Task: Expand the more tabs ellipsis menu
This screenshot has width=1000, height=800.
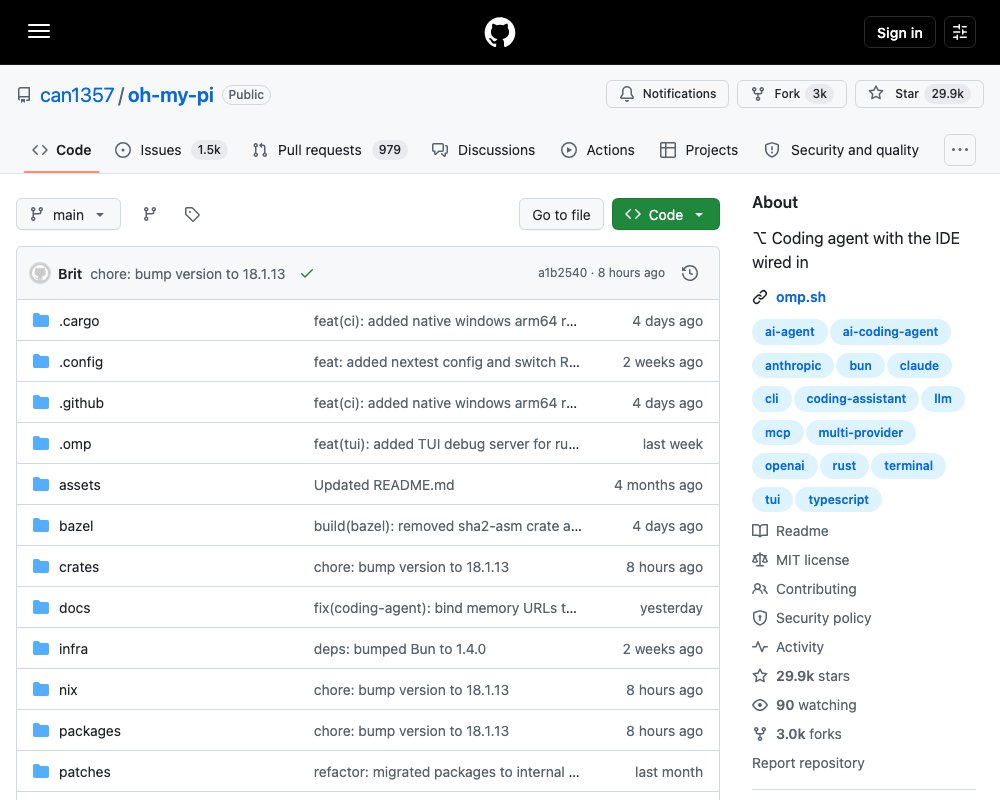Action: tap(960, 150)
